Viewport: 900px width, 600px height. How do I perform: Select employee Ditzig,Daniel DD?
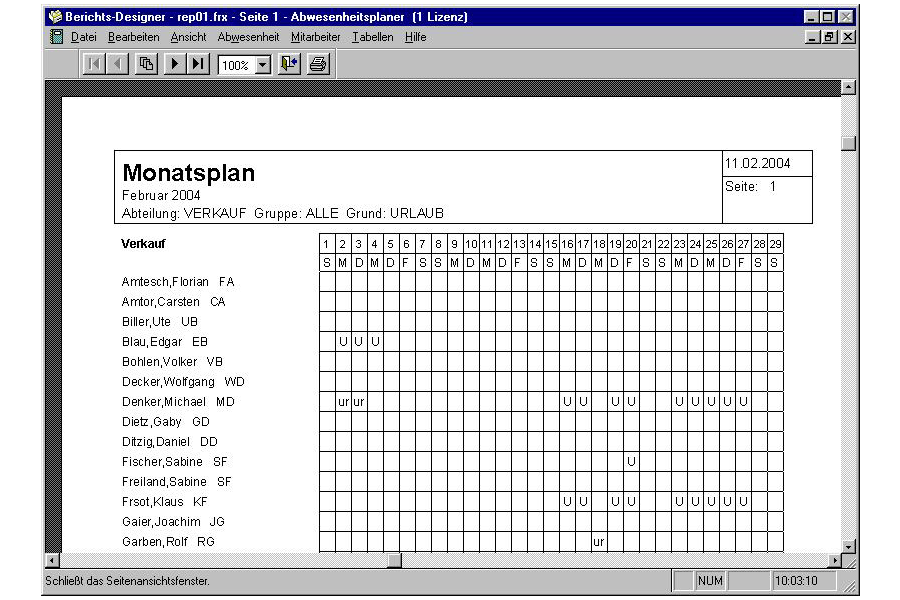170,442
